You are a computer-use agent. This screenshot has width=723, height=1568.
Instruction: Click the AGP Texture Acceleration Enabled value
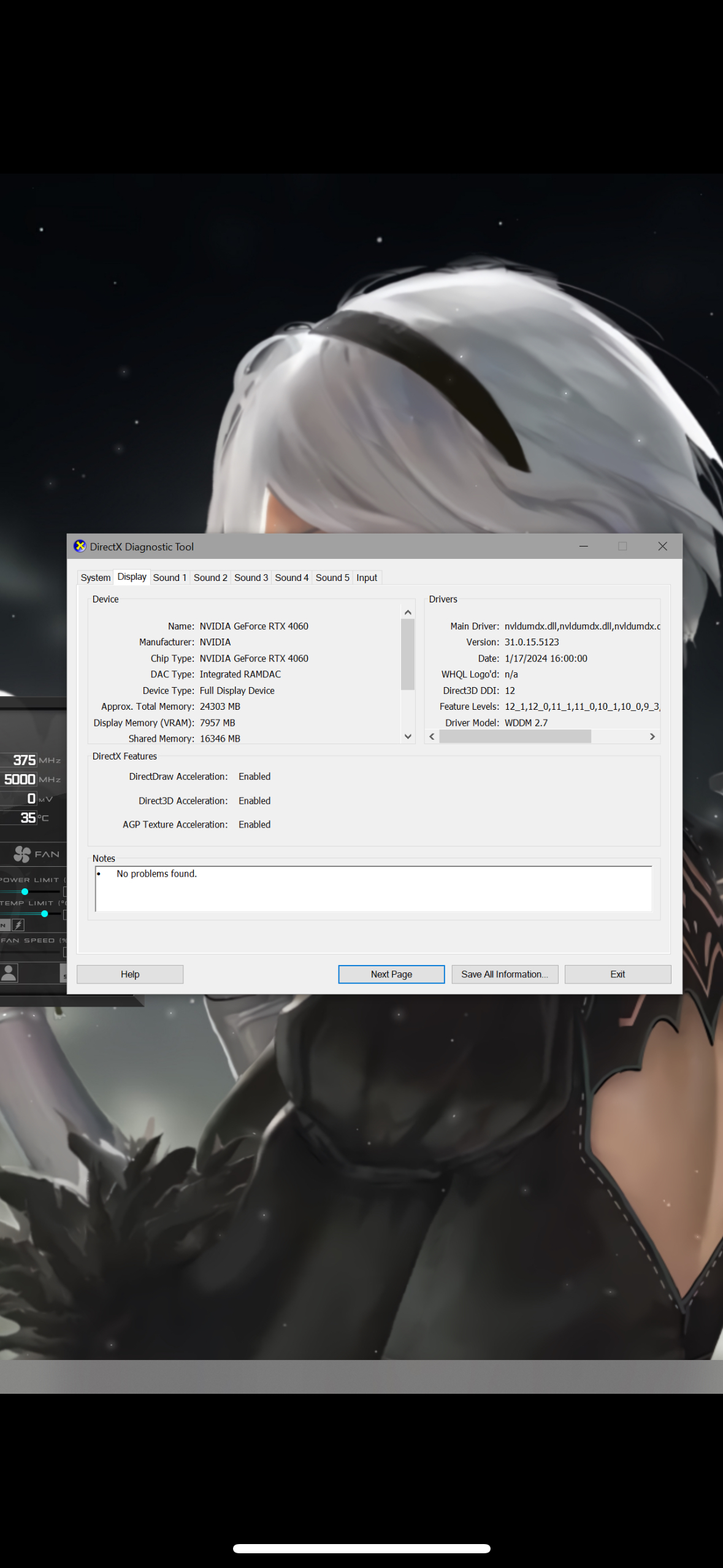coord(254,824)
